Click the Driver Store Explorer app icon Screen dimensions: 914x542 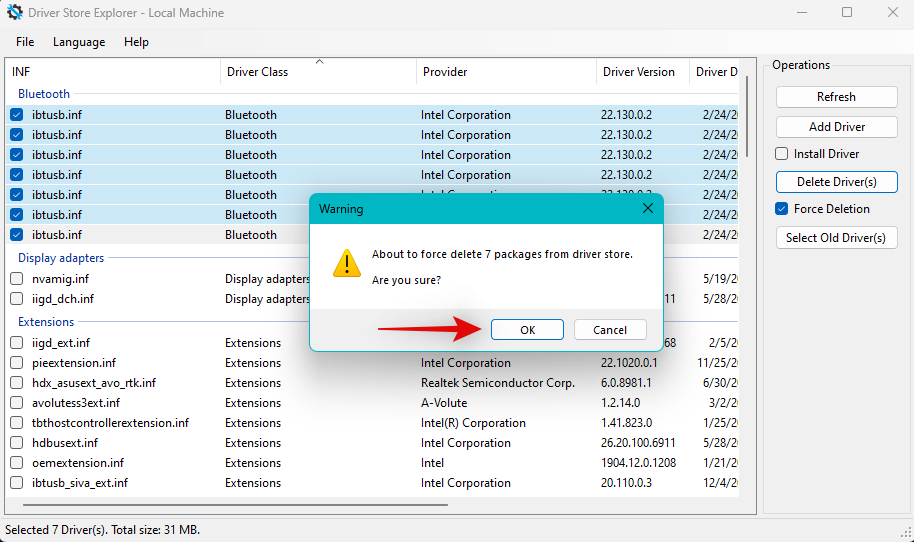[x=15, y=12]
